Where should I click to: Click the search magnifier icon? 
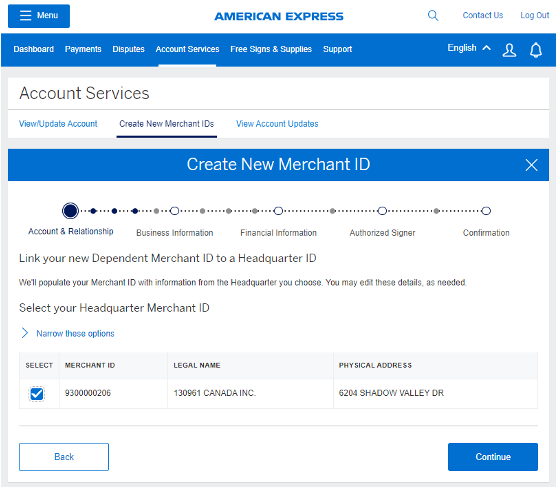click(x=433, y=16)
